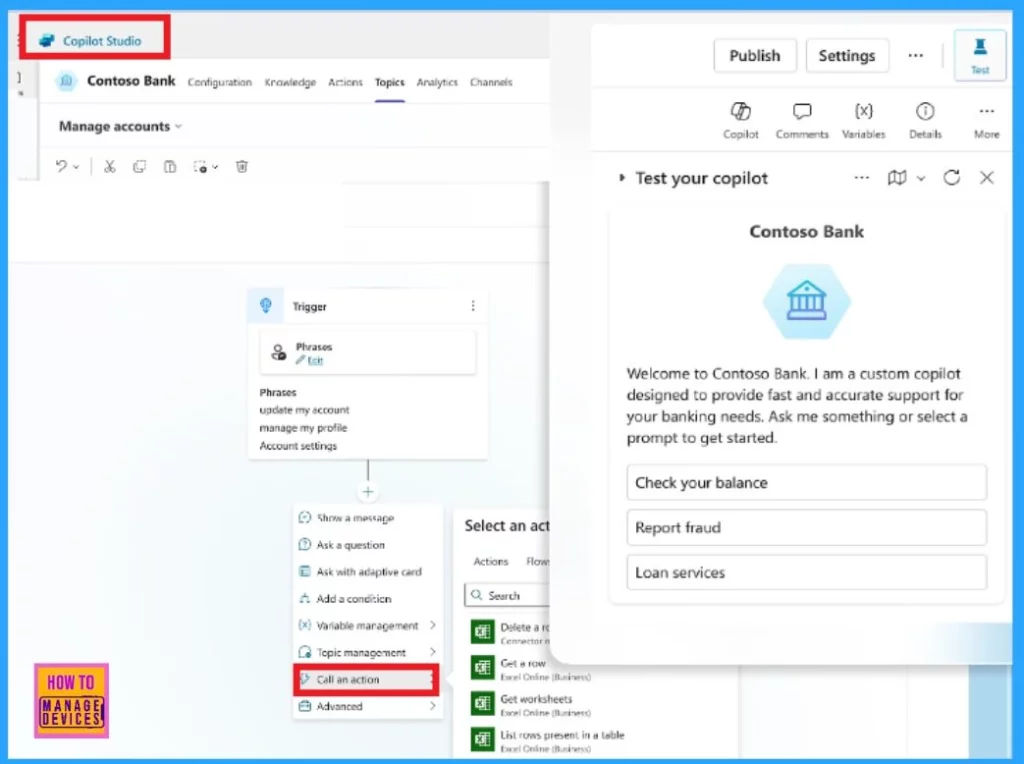Click the 'update my account' phrase text
1024x764 pixels.
[304, 410]
